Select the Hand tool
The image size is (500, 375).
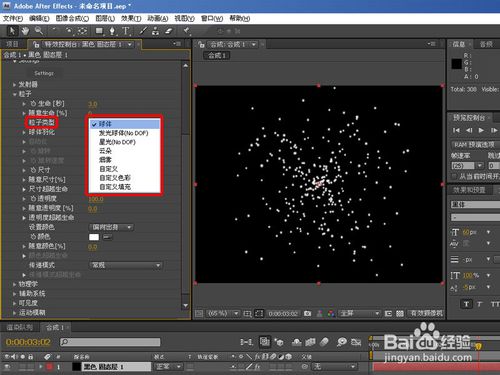(x=25, y=31)
